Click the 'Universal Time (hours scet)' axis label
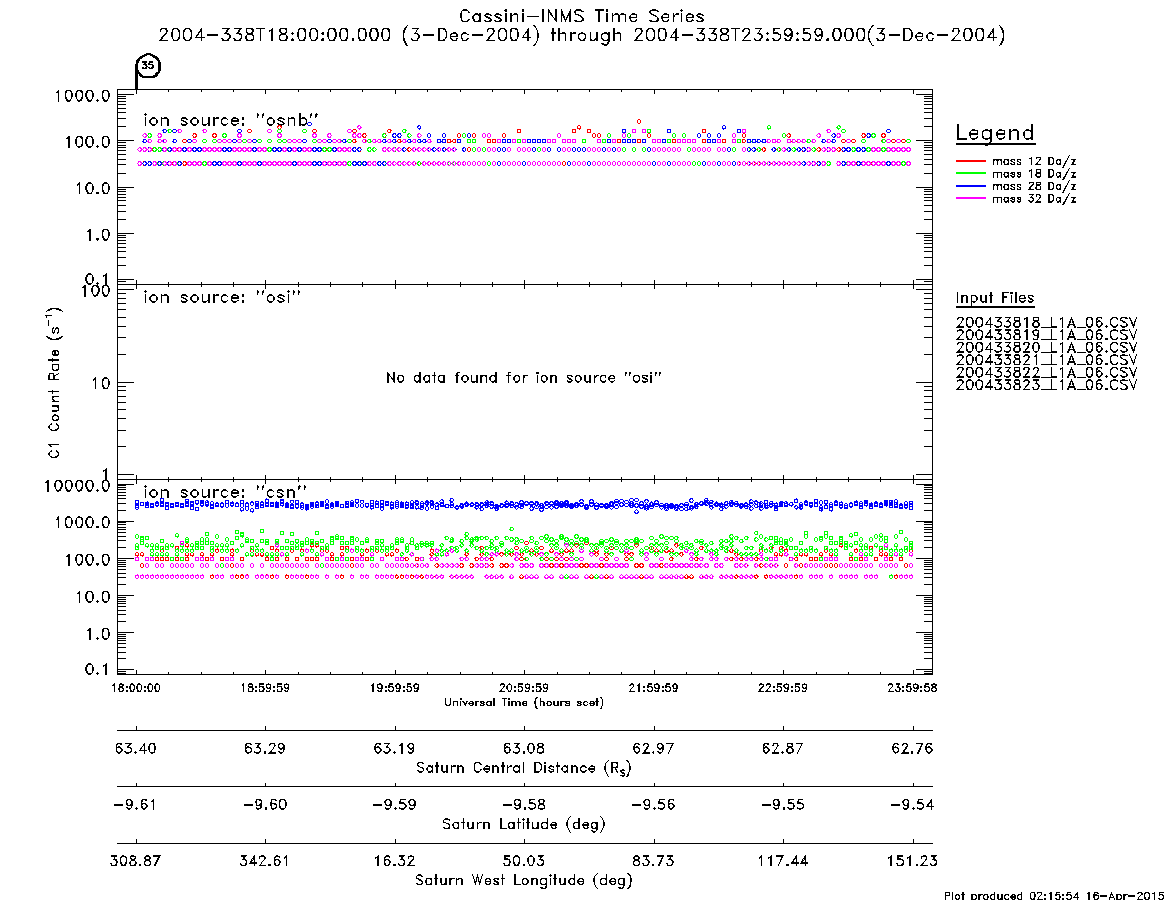Image resolution: width=1165 pixels, height=900 pixels. [524, 702]
